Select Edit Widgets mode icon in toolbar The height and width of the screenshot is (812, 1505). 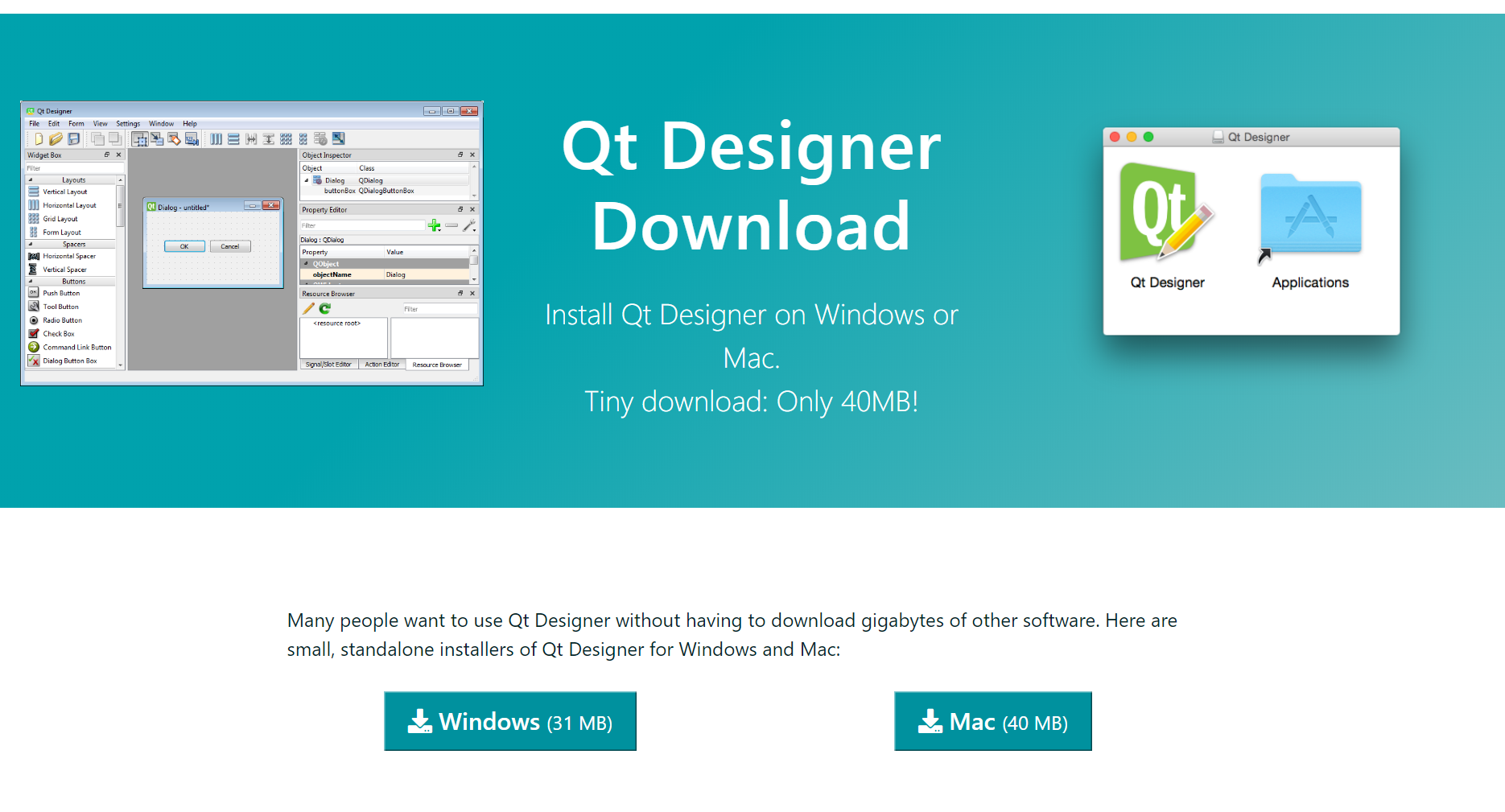pyautogui.click(x=140, y=139)
